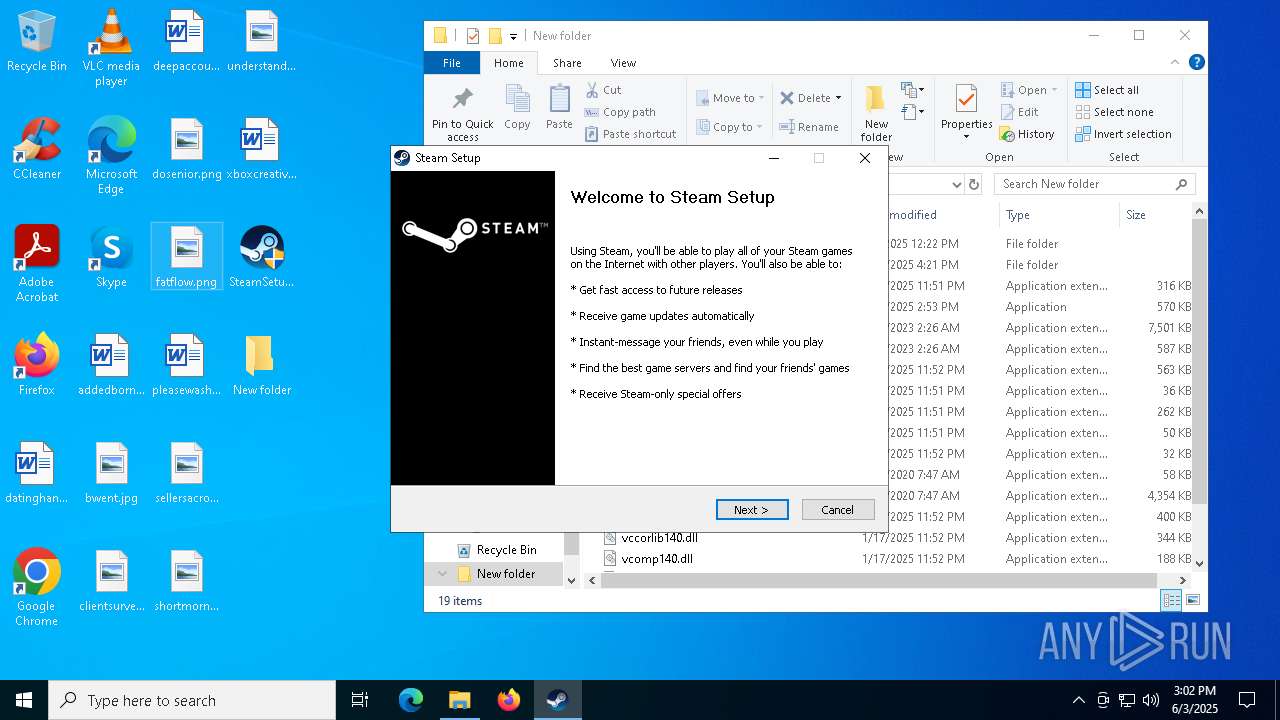Select CCleaner desktop icon

37,150
